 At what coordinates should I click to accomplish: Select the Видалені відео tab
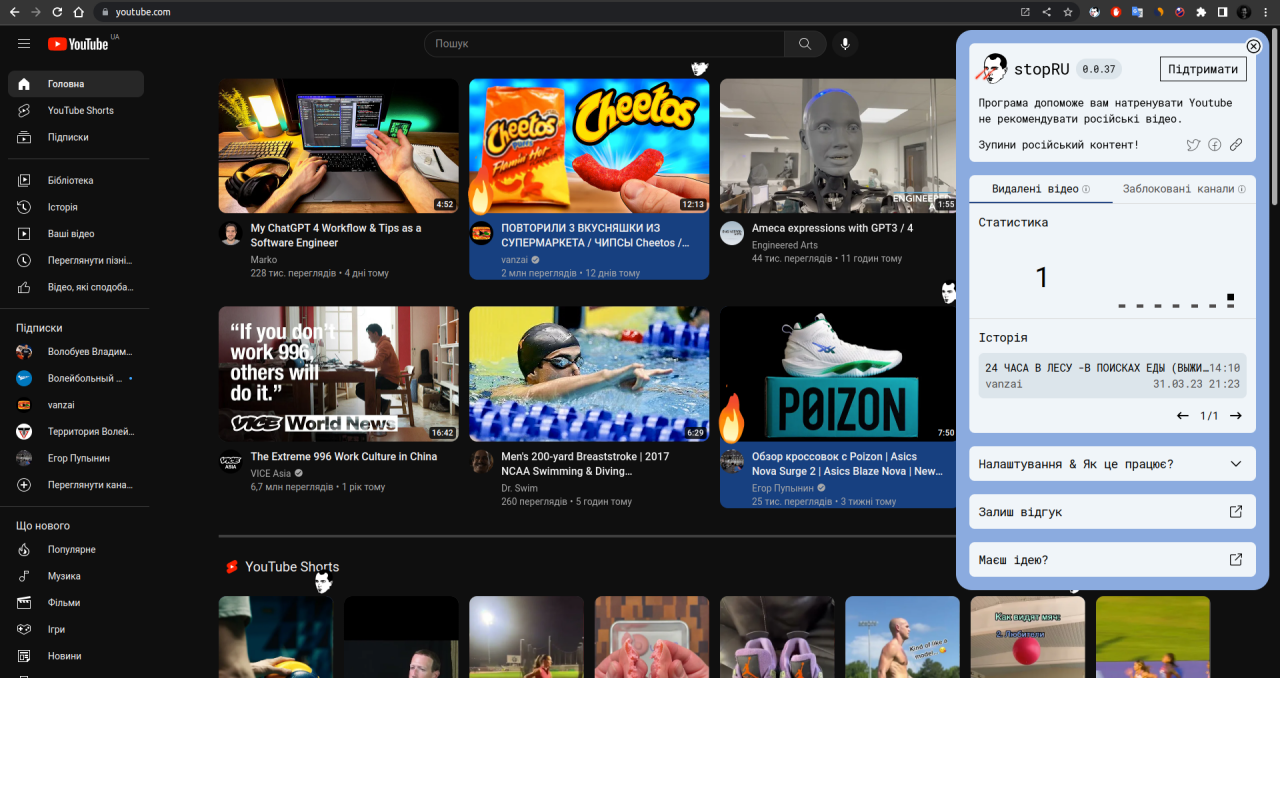(1040, 189)
